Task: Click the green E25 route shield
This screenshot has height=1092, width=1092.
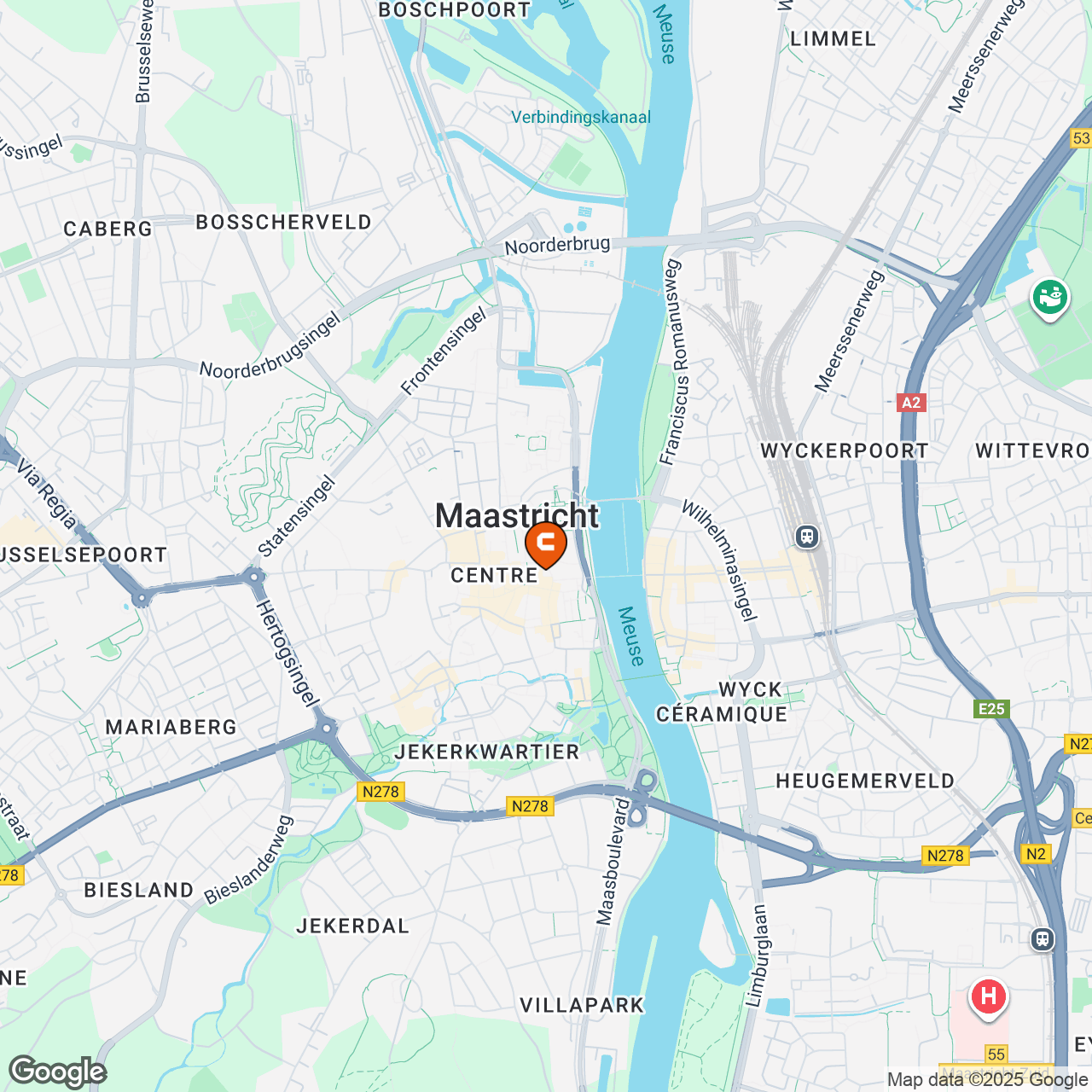Action: click(x=991, y=708)
